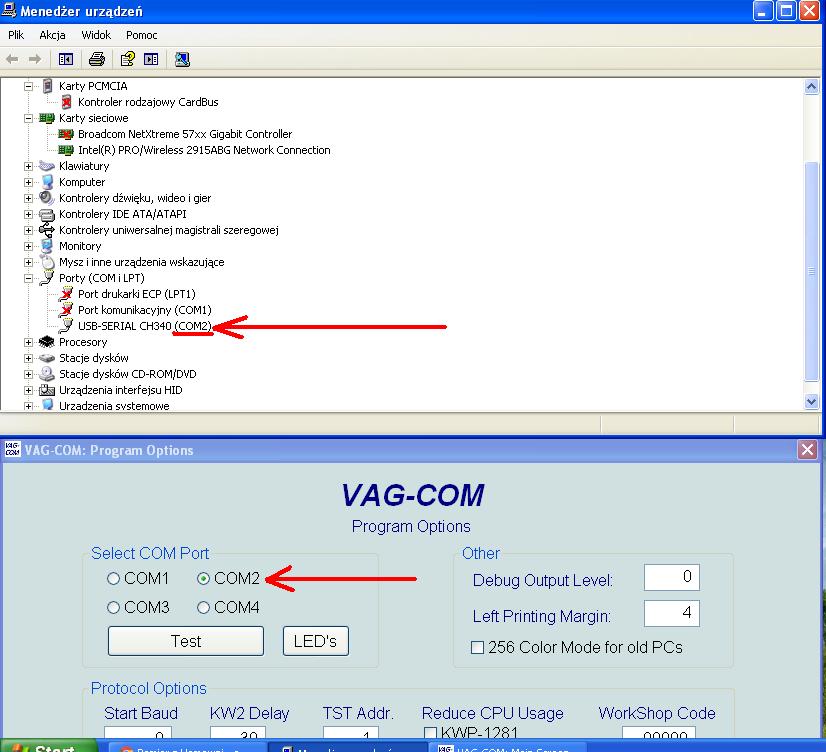Enable 256 Color Mode for old PCs
The height and width of the screenshot is (752, 826).
tap(477, 647)
